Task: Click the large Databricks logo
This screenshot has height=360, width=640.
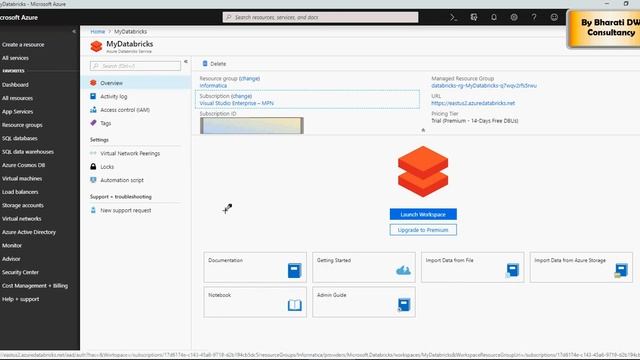Action: coord(423,171)
